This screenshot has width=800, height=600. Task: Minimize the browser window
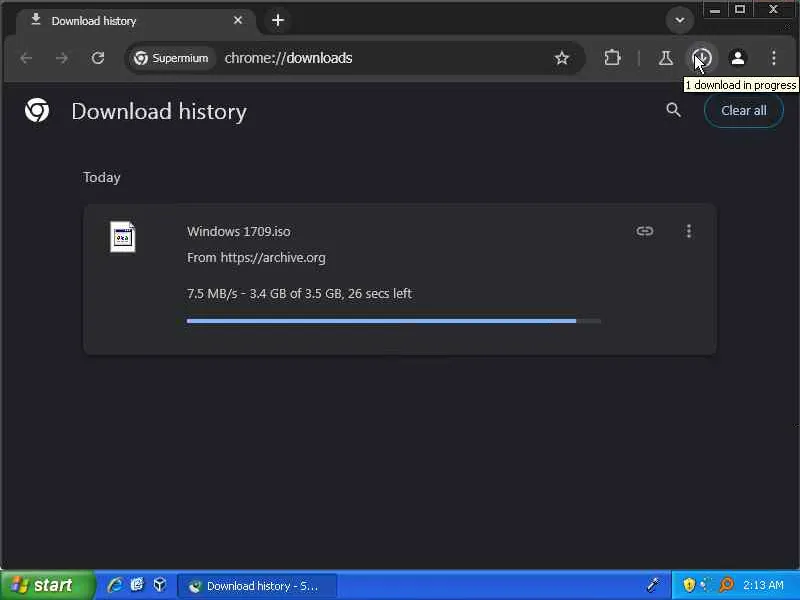pyautogui.click(x=715, y=10)
